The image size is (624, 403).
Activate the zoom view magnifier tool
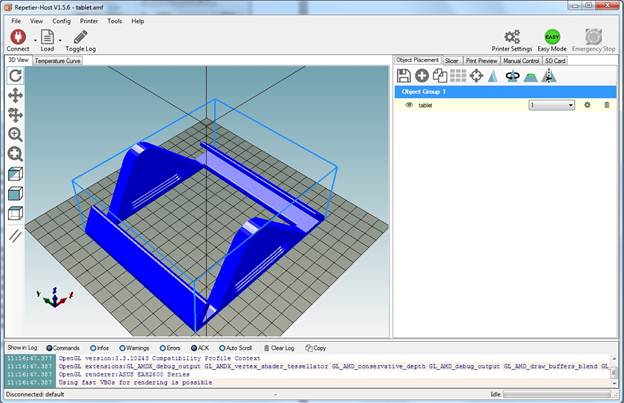[x=15, y=134]
